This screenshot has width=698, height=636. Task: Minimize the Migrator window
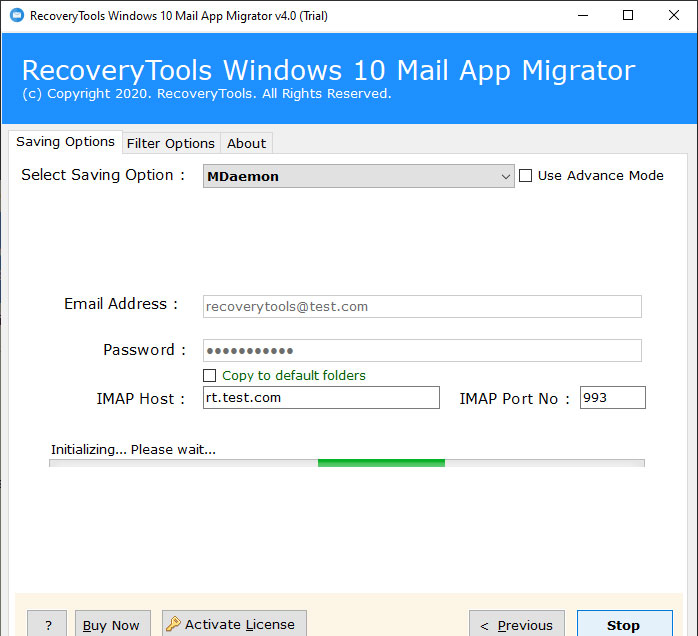tap(583, 16)
